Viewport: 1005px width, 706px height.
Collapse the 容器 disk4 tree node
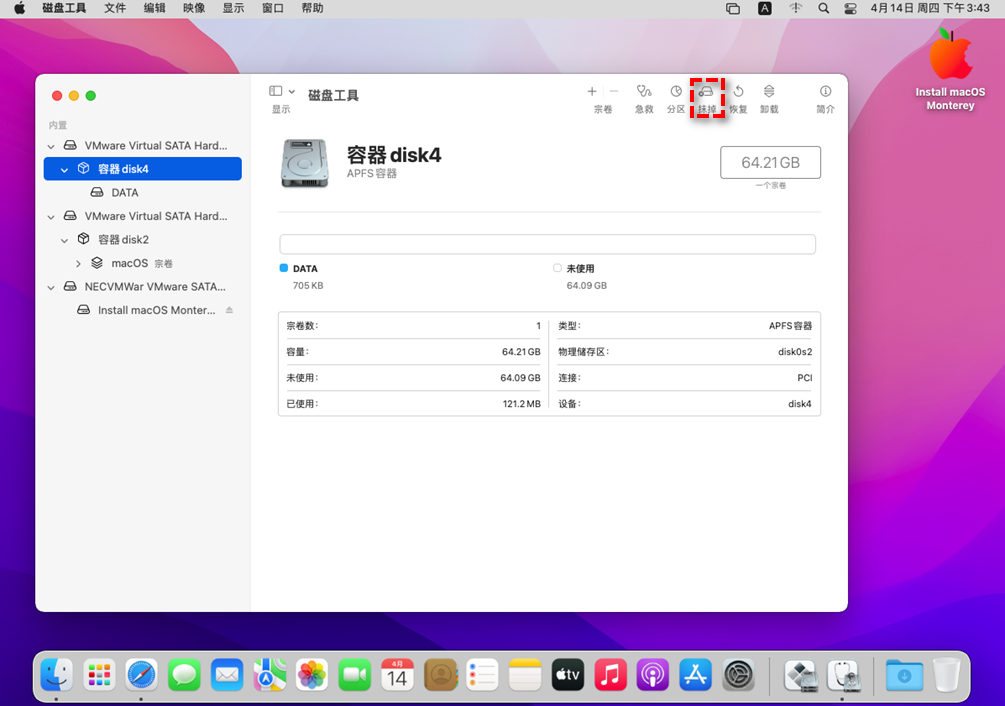[x=64, y=170]
